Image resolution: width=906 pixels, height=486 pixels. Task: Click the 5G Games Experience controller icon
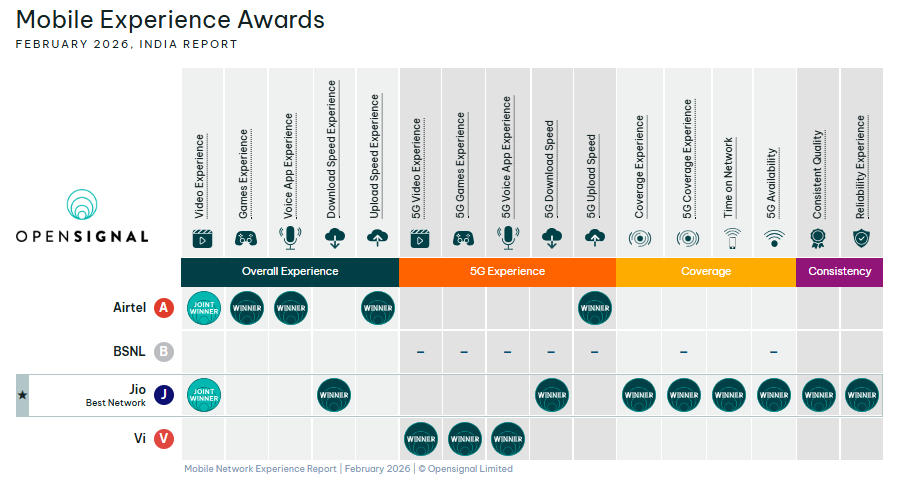(463, 238)
